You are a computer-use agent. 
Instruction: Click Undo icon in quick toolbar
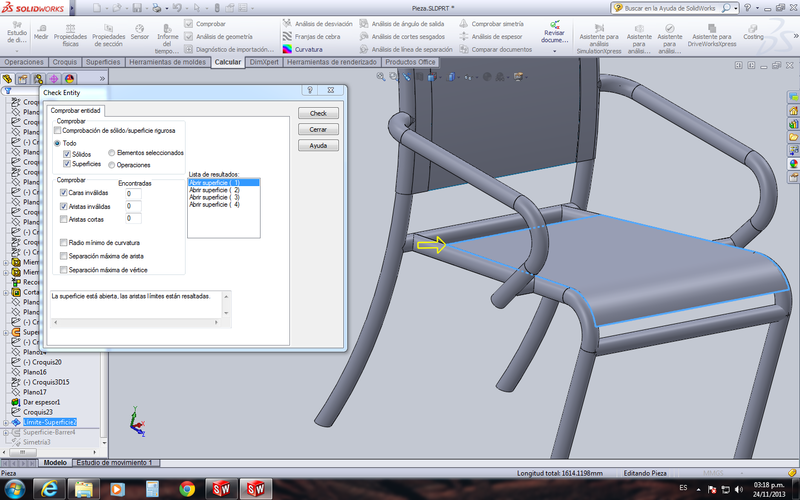point(177,8)
